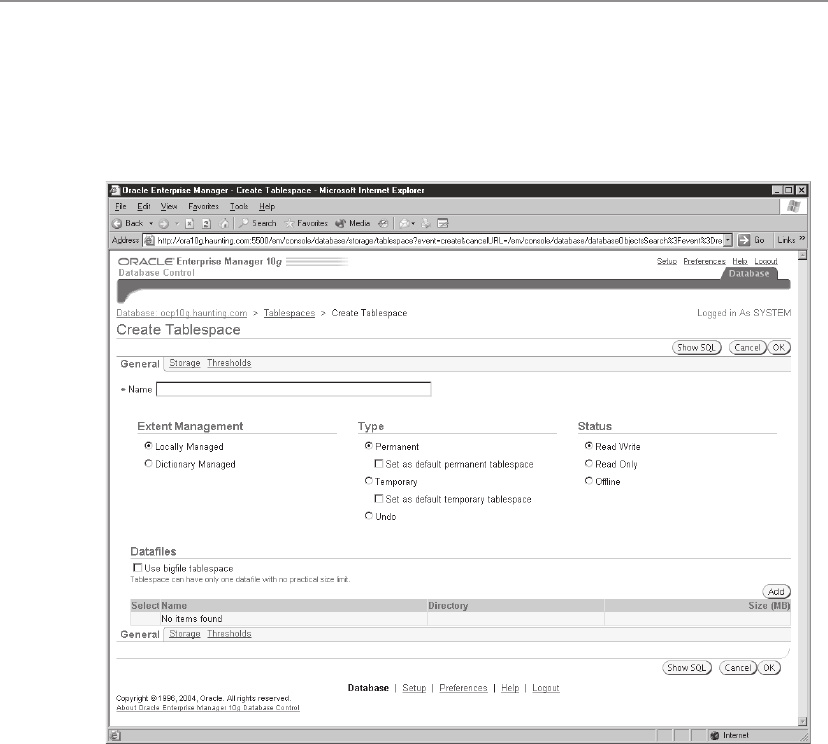This screenshot has height=744, width=828.
Task: Click the bottom Show SQL button
Action: [686, 668]
